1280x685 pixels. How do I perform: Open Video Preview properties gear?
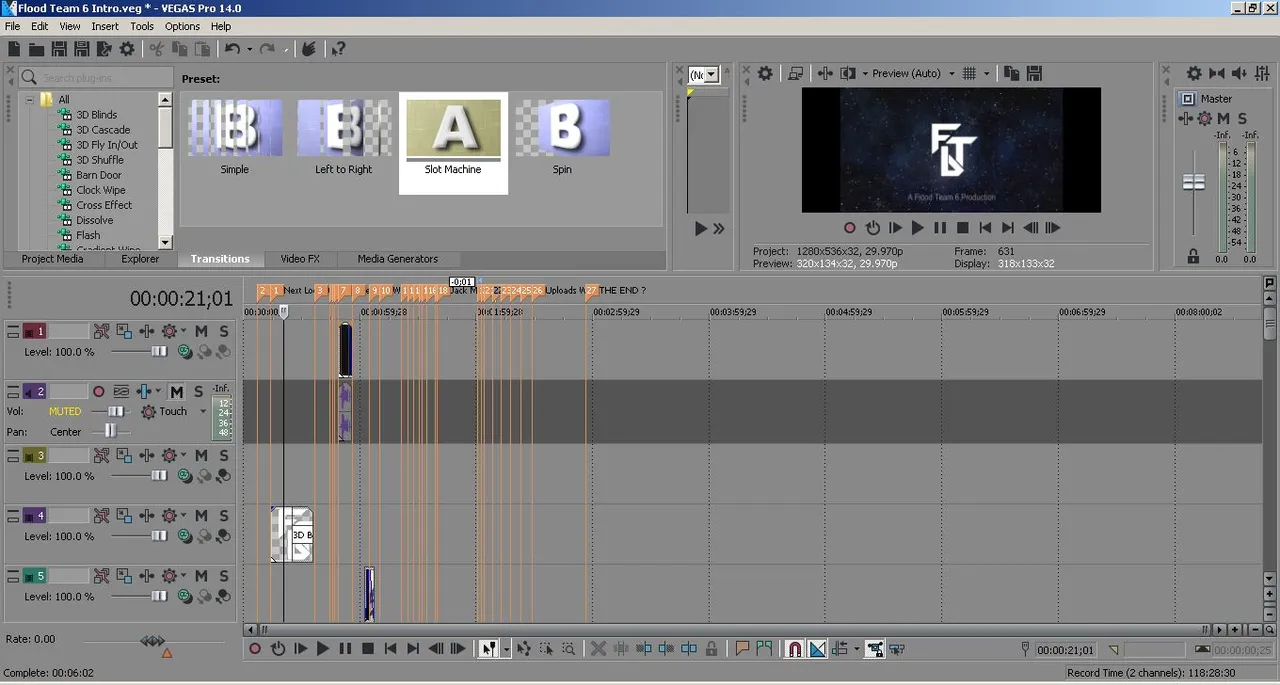click(x=765, y=73)
